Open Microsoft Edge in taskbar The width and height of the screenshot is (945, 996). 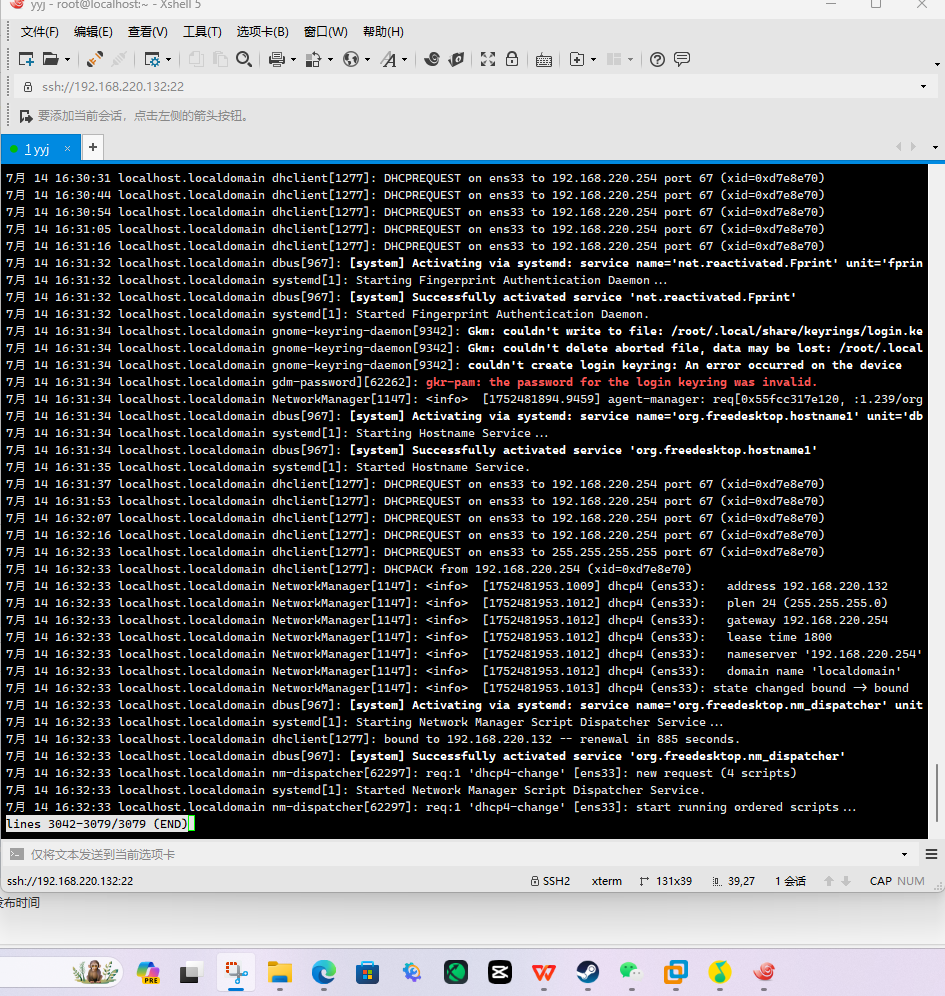(x=324, y=972)
